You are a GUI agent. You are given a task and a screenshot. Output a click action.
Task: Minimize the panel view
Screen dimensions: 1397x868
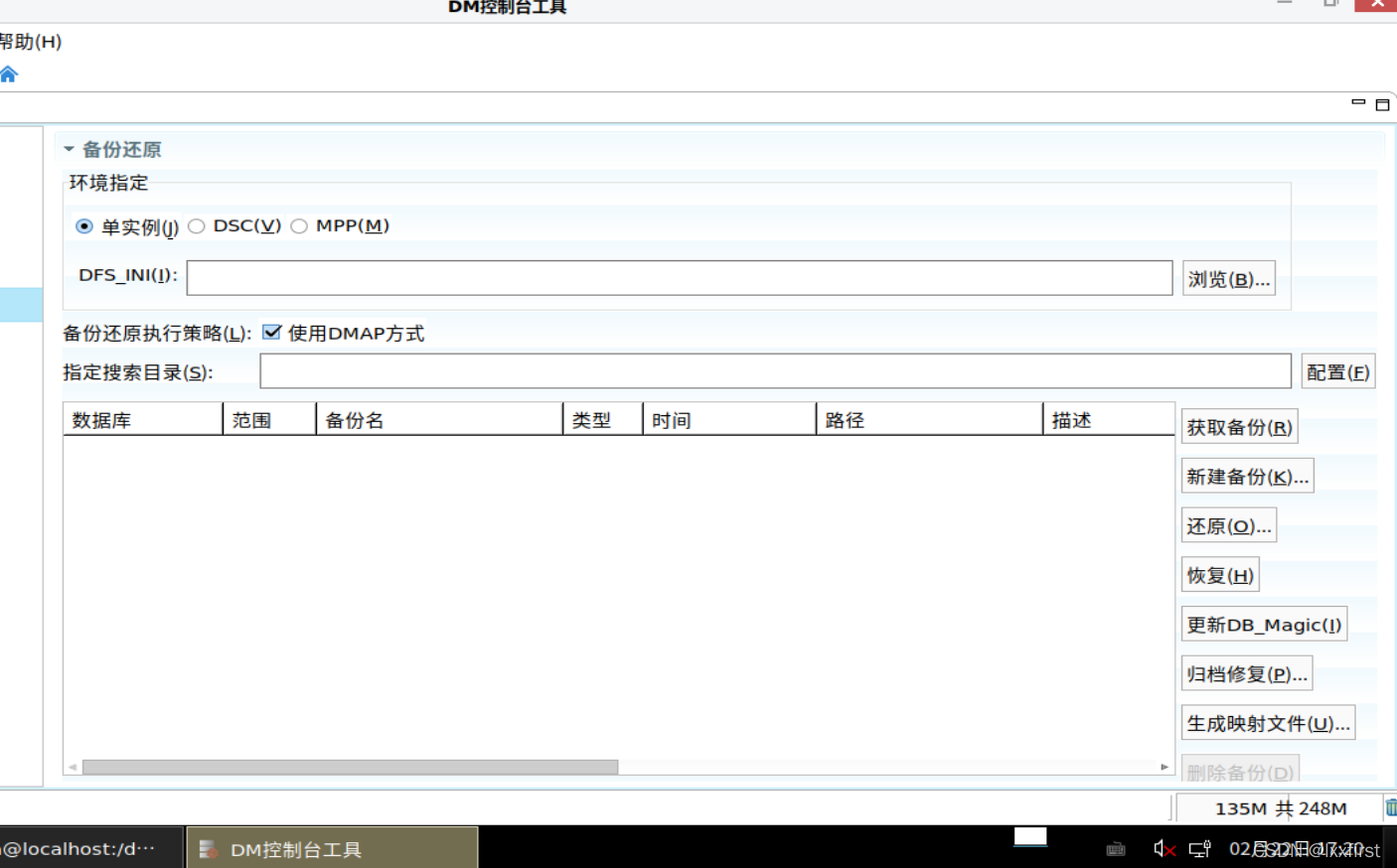pyautogui.click(x=1358, y=102)
